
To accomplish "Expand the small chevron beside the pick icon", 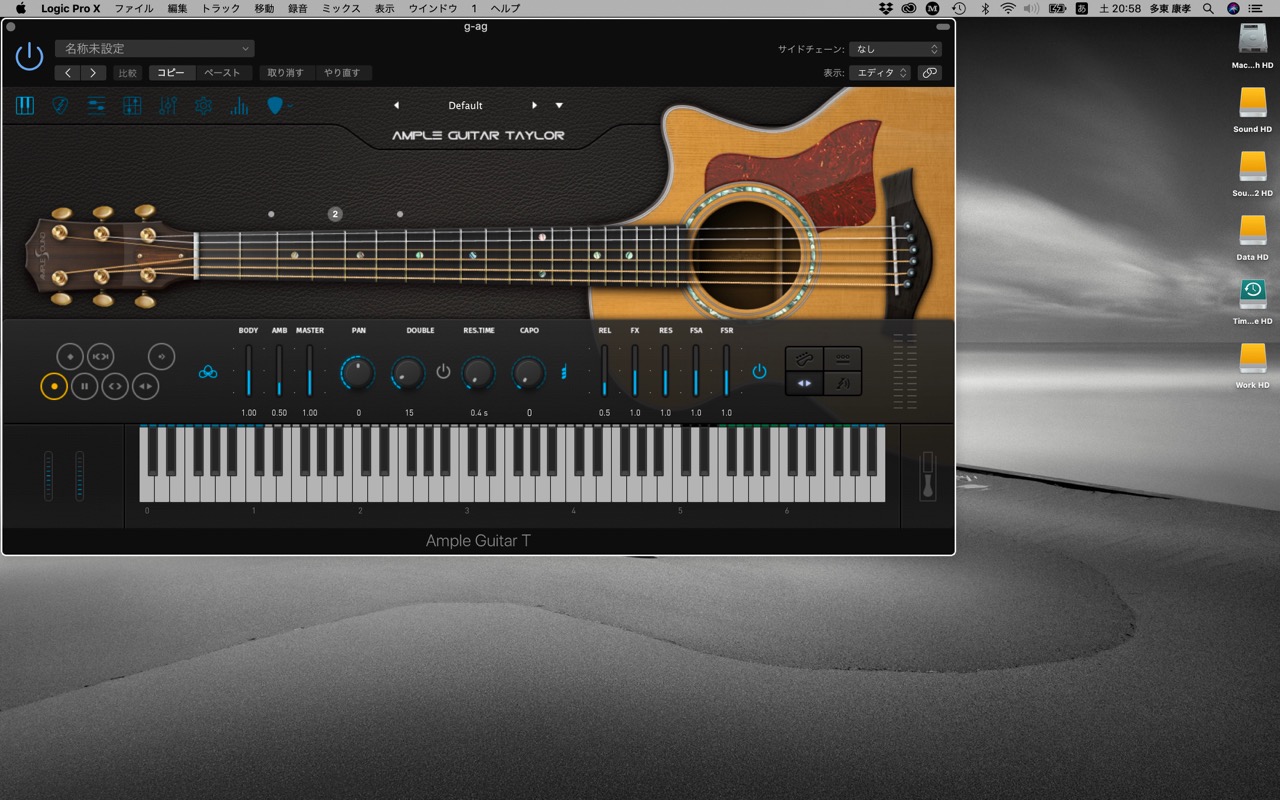I will (x=290, y=106).
